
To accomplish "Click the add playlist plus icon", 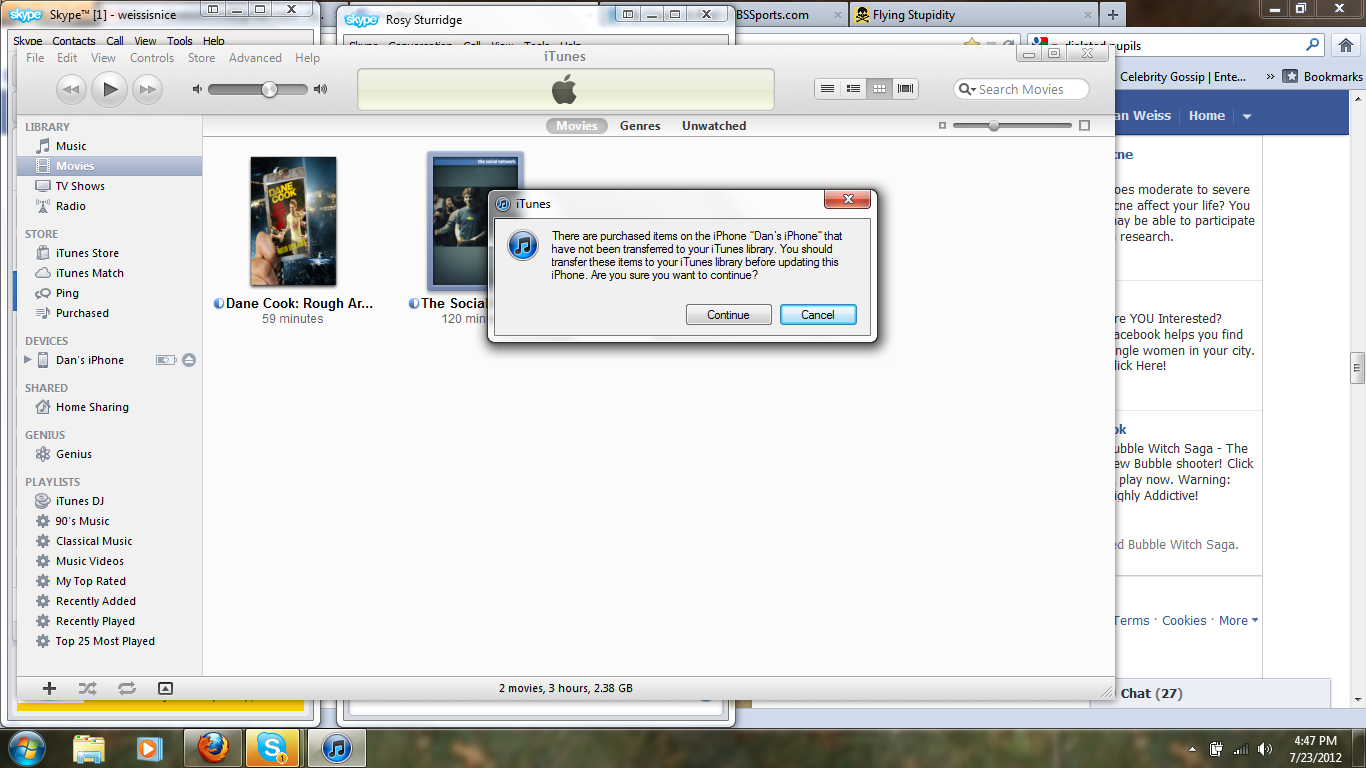I will [49, 688].
